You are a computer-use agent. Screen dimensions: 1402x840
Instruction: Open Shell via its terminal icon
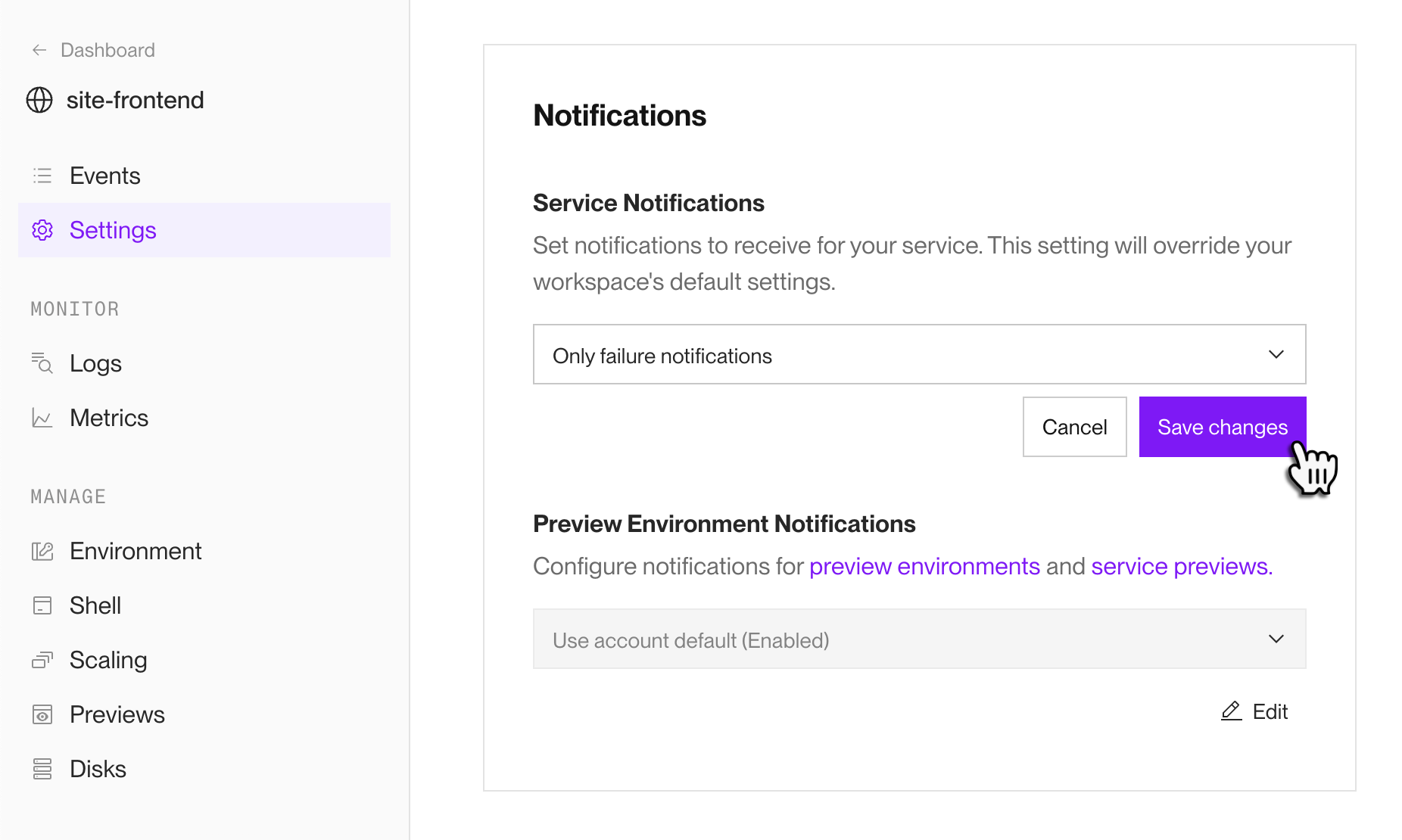[x=42, y=605]
